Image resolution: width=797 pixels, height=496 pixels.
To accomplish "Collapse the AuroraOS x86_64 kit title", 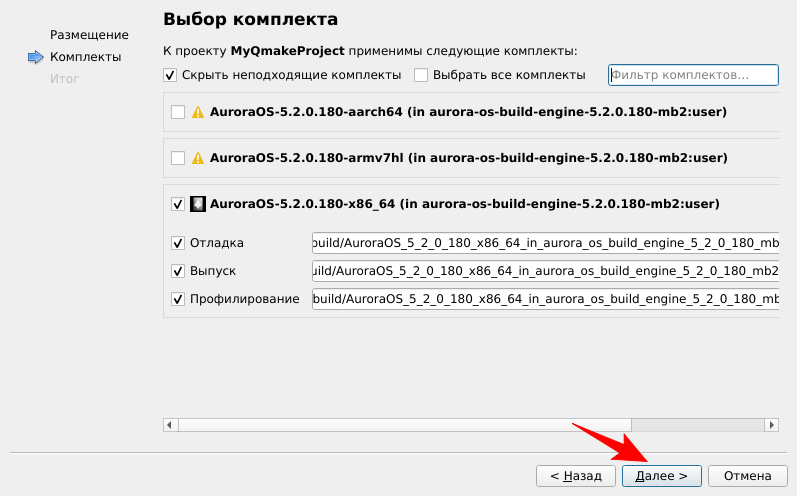I will click(x=464, y=204).
